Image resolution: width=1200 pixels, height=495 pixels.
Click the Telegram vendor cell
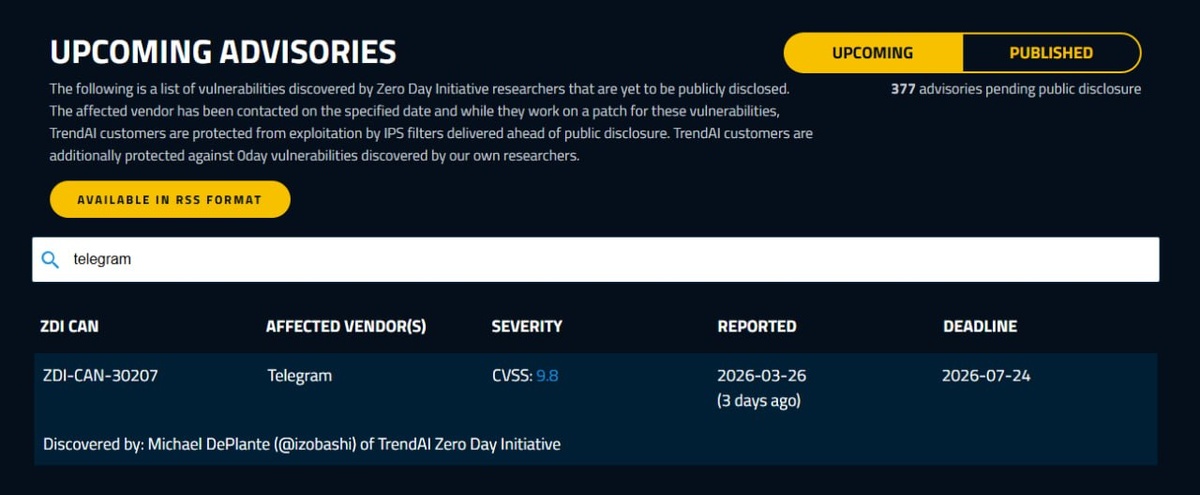click(300, 376)
